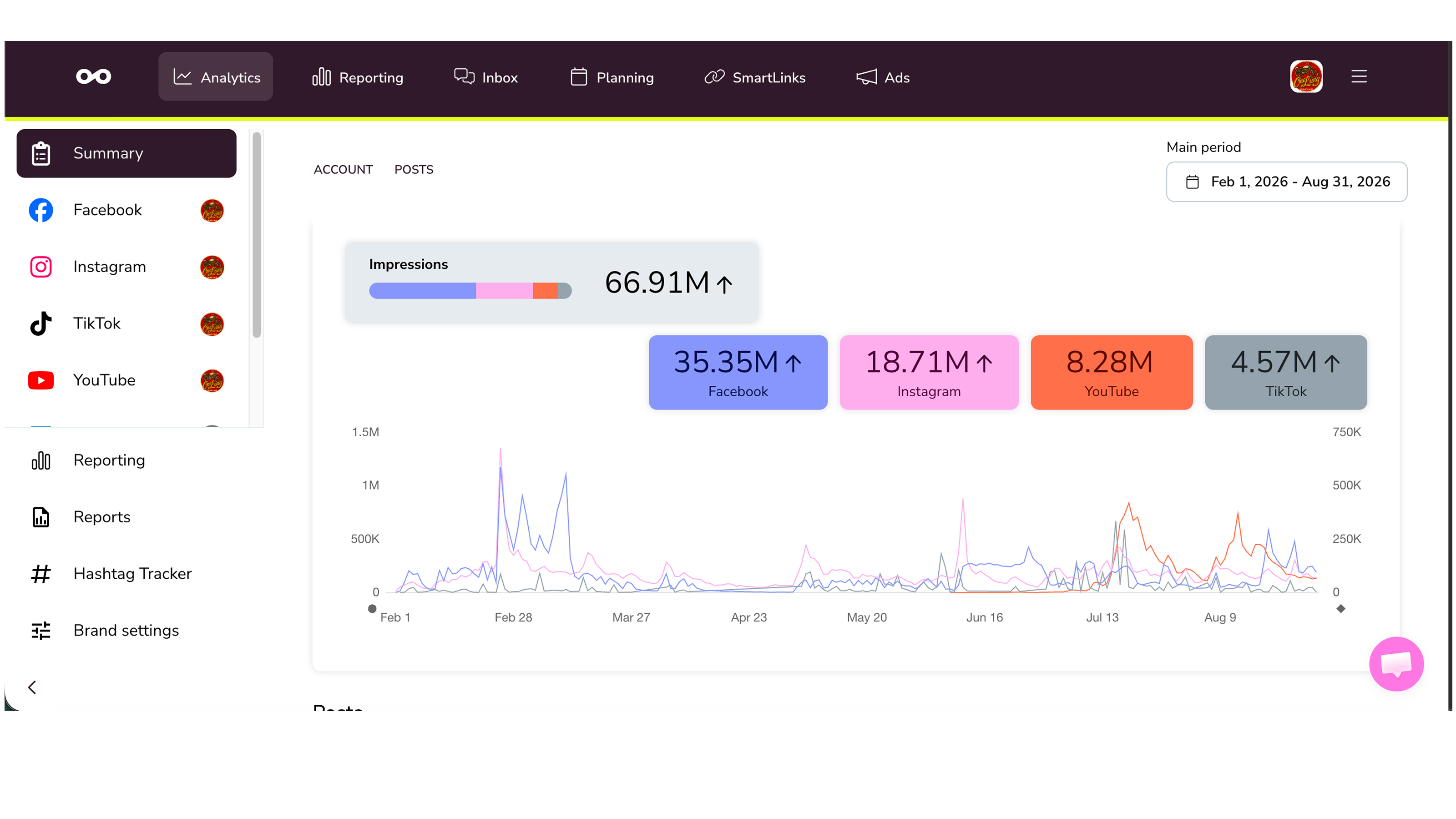
Task: Click the Feb 28 x-axis label
Action: pyautogui.click(x=513, y=617)
